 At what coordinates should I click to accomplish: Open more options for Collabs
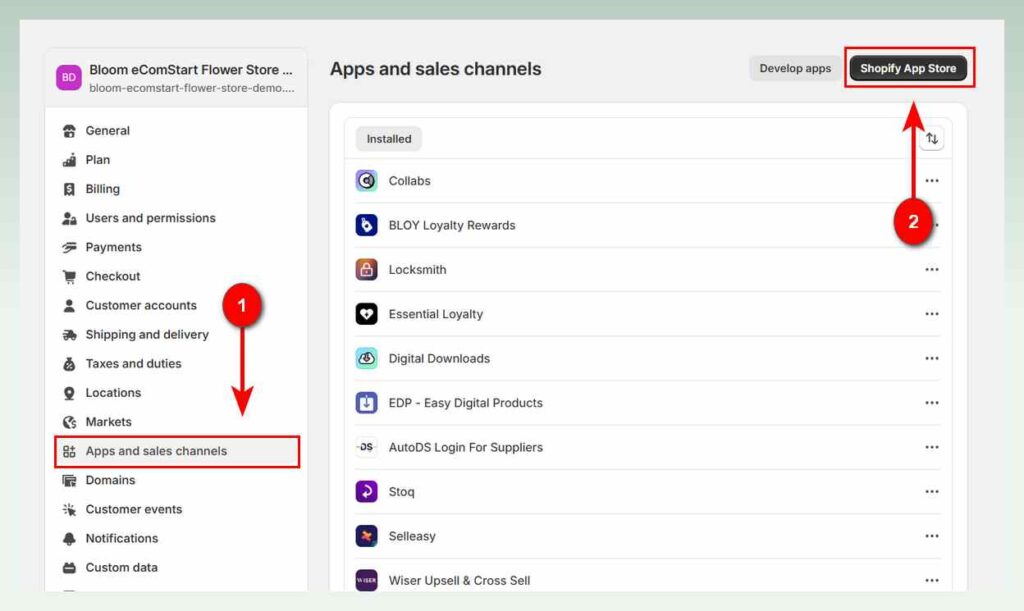(931, 180)
